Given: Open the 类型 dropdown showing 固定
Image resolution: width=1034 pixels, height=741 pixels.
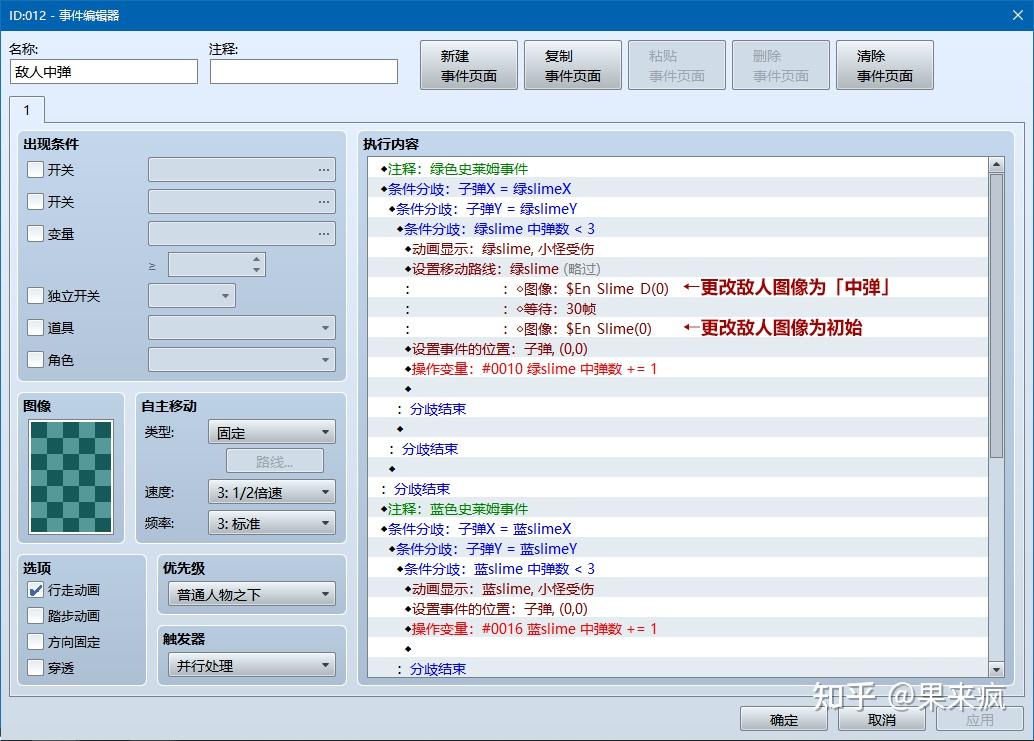Looking at the screenshot, I should pos(271,431).
